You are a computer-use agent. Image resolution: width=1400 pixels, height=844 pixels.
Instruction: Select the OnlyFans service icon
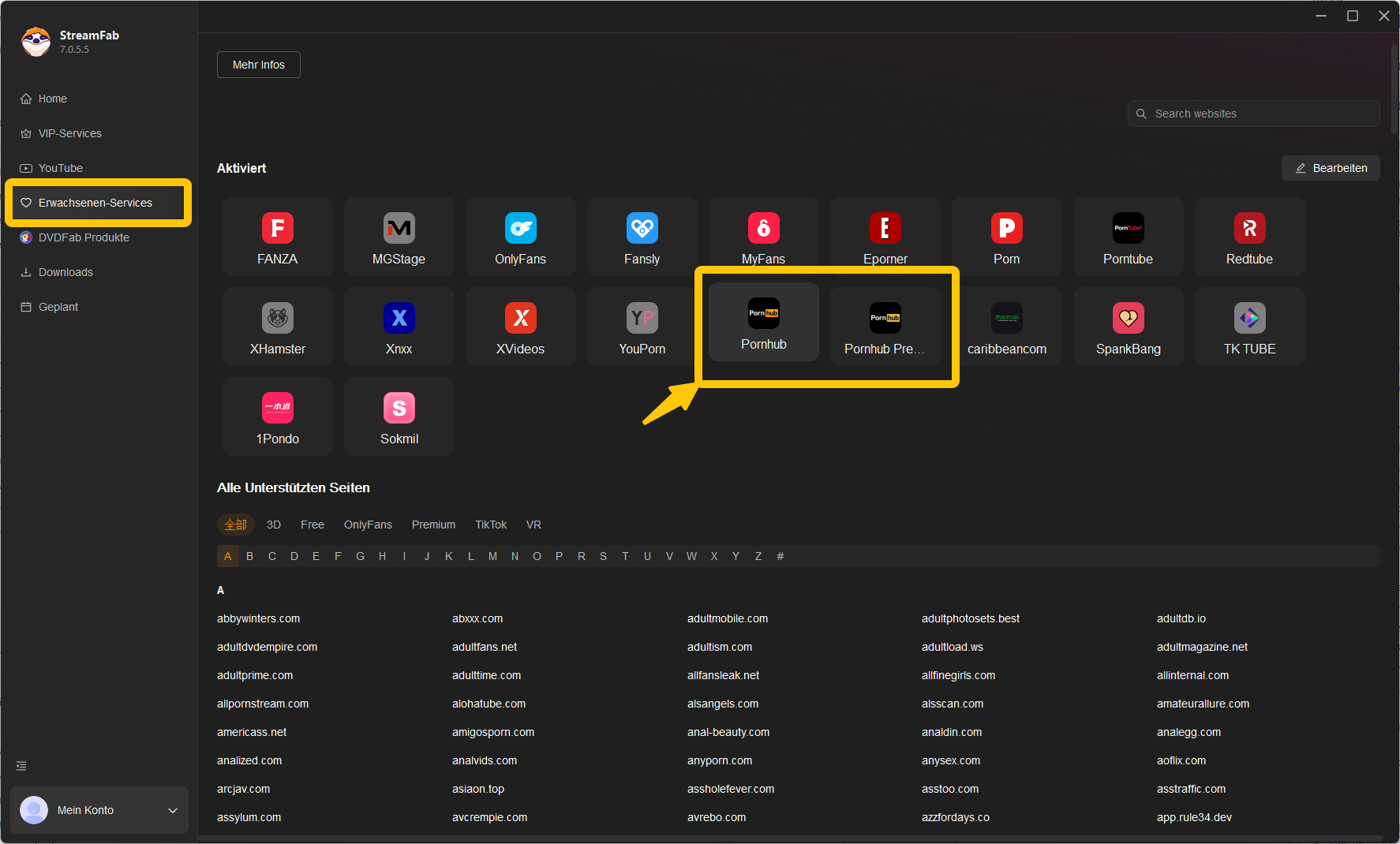click(520, 228)
